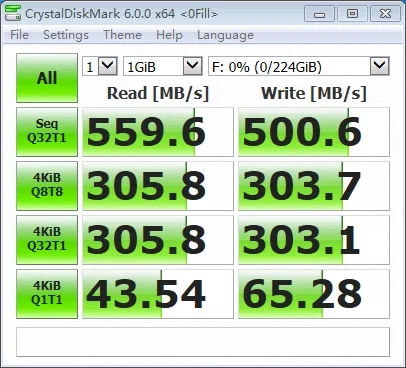Open the Theme menu
Screen dimensions: 406x368
[122, 35]
